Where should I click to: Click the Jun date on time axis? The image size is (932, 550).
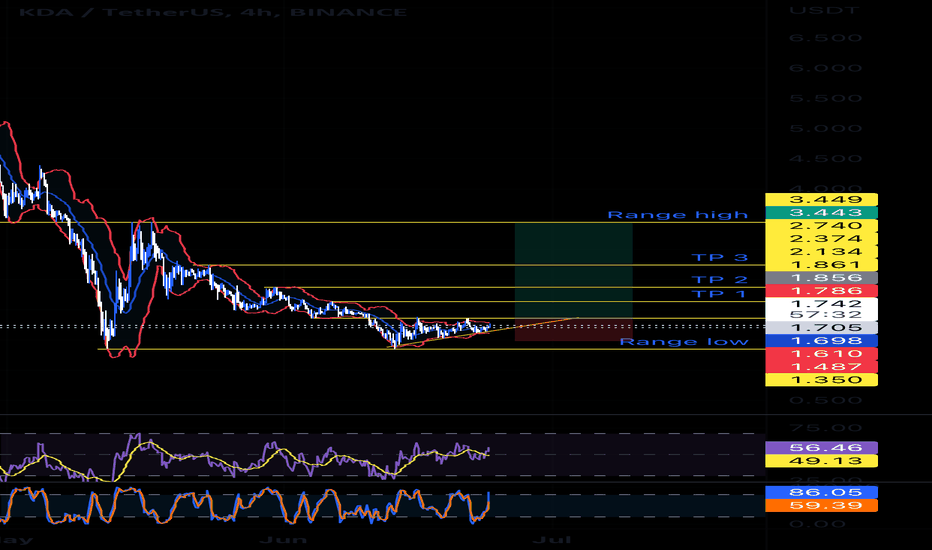(284, 540)
